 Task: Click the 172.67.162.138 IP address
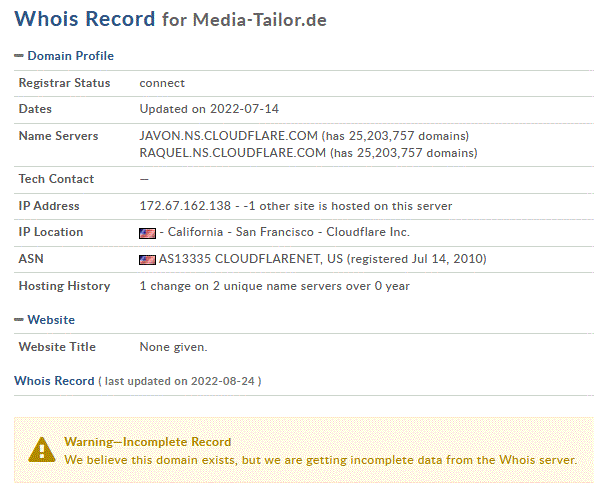coord(185,206)
